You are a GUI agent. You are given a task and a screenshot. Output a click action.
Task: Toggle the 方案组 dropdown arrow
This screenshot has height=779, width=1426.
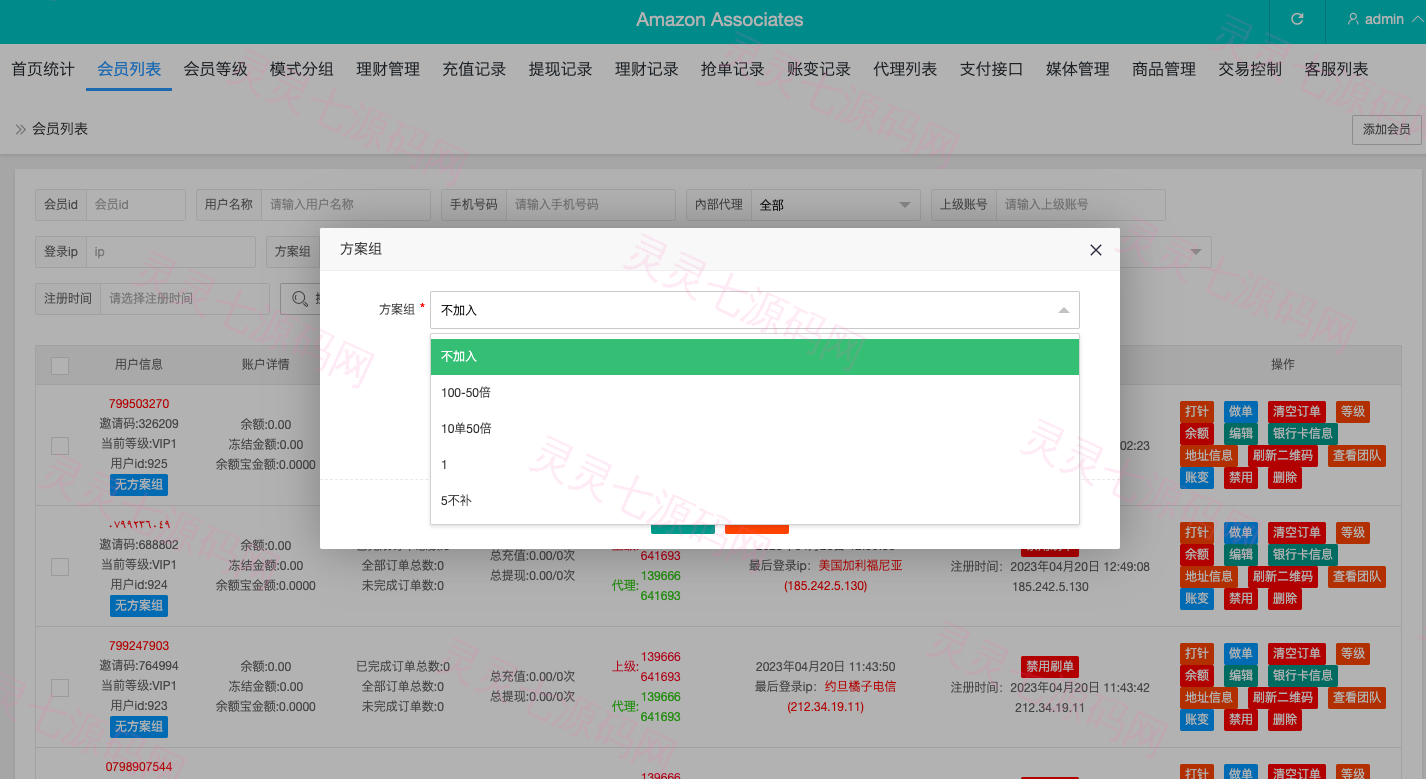coord(1064,310)
